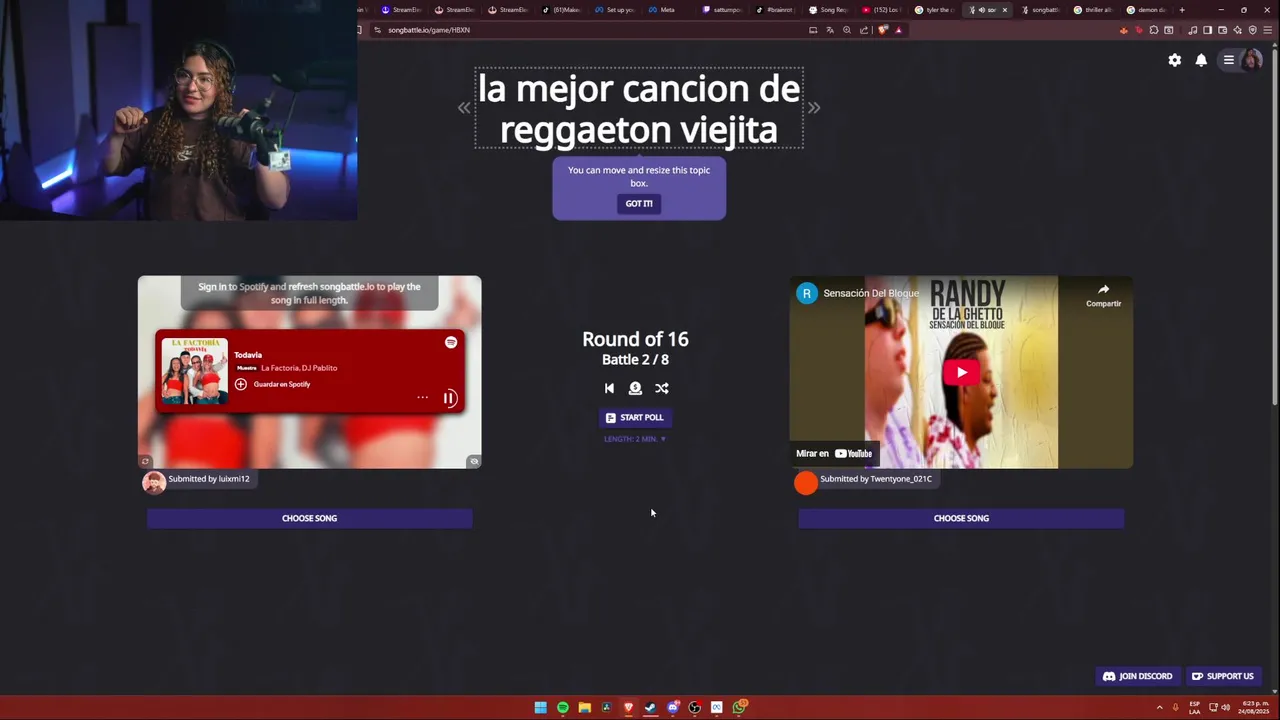Viewport: 1280px width, 720px height.
Task: Open the Support Us button
Action: [1222, 676]
